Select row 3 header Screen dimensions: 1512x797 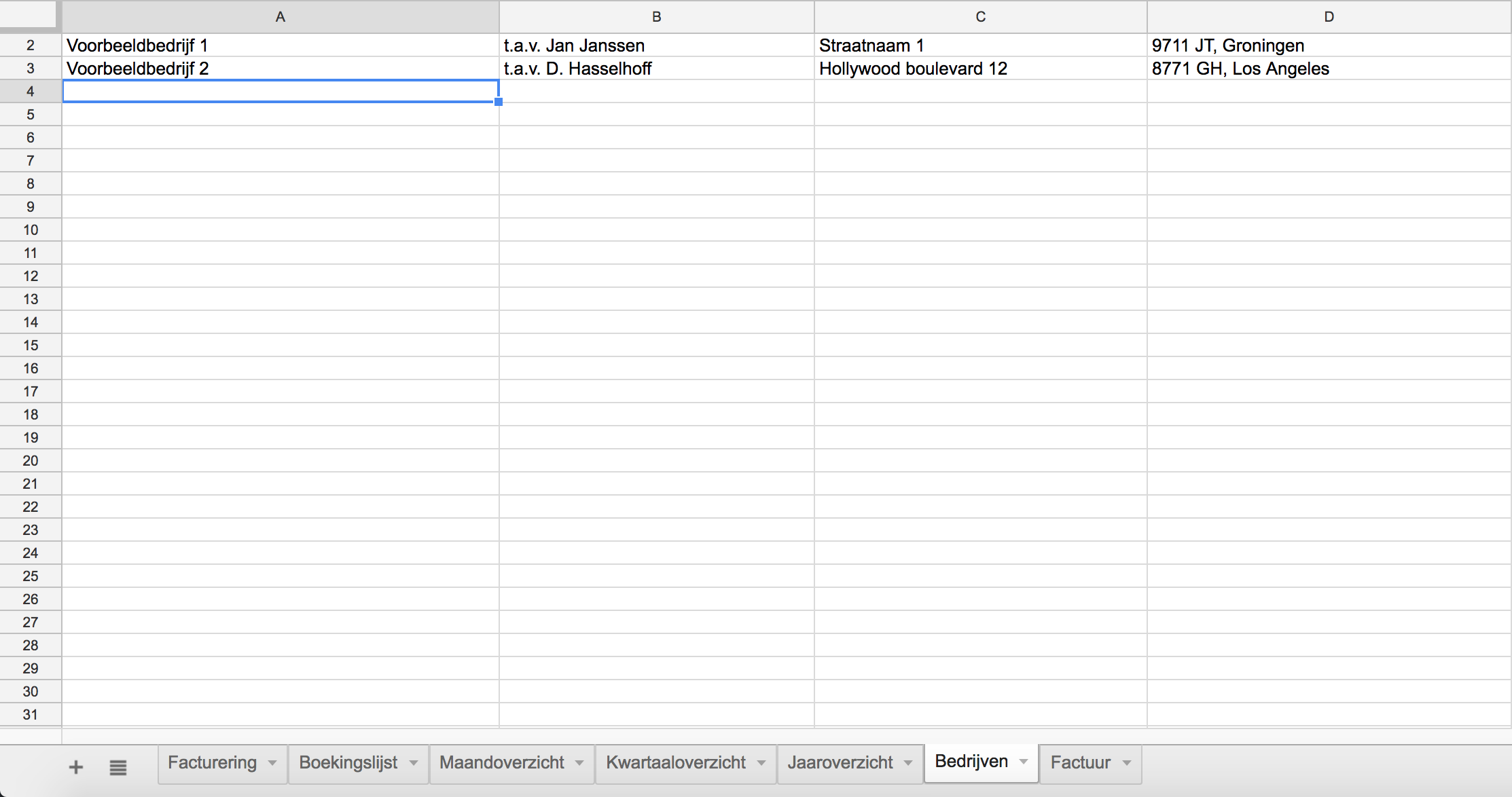(x=31, y=69)
